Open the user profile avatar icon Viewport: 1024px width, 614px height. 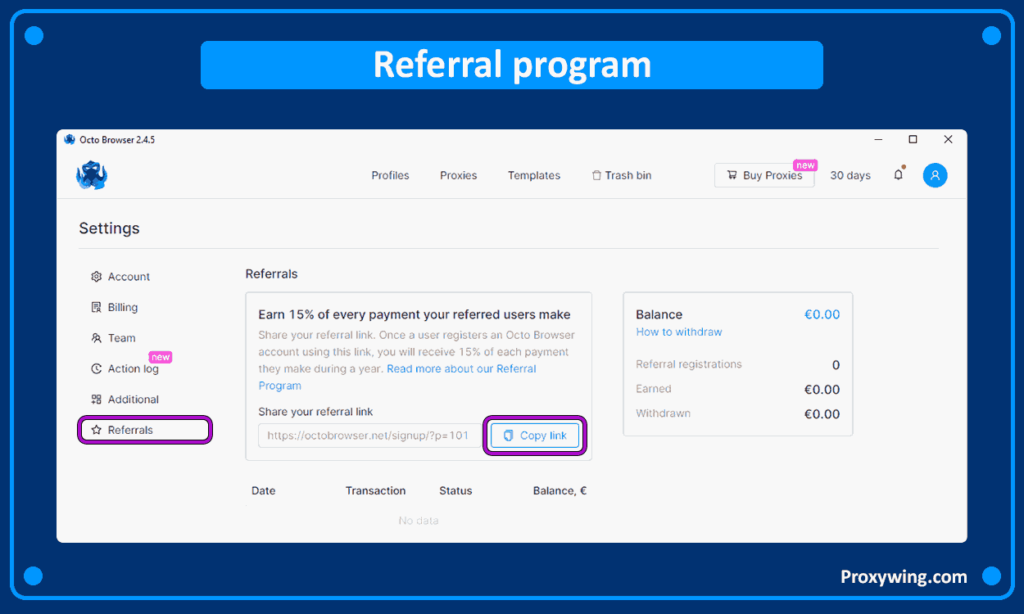click(935, 175)
